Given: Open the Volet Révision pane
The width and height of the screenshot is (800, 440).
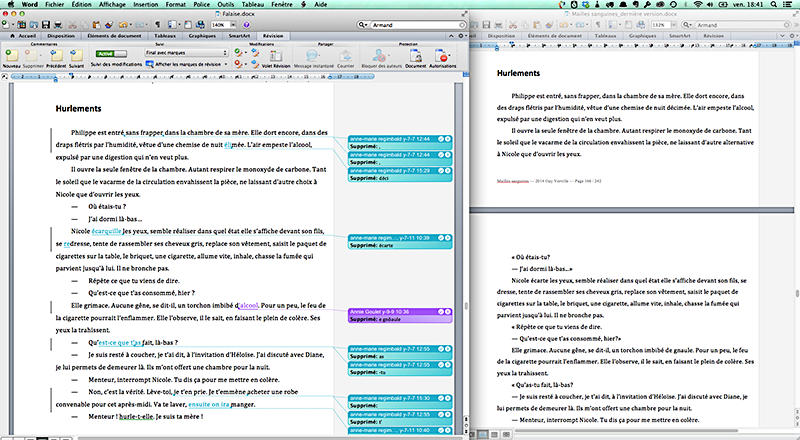Looking at the screenshot, I should (278, 54).
